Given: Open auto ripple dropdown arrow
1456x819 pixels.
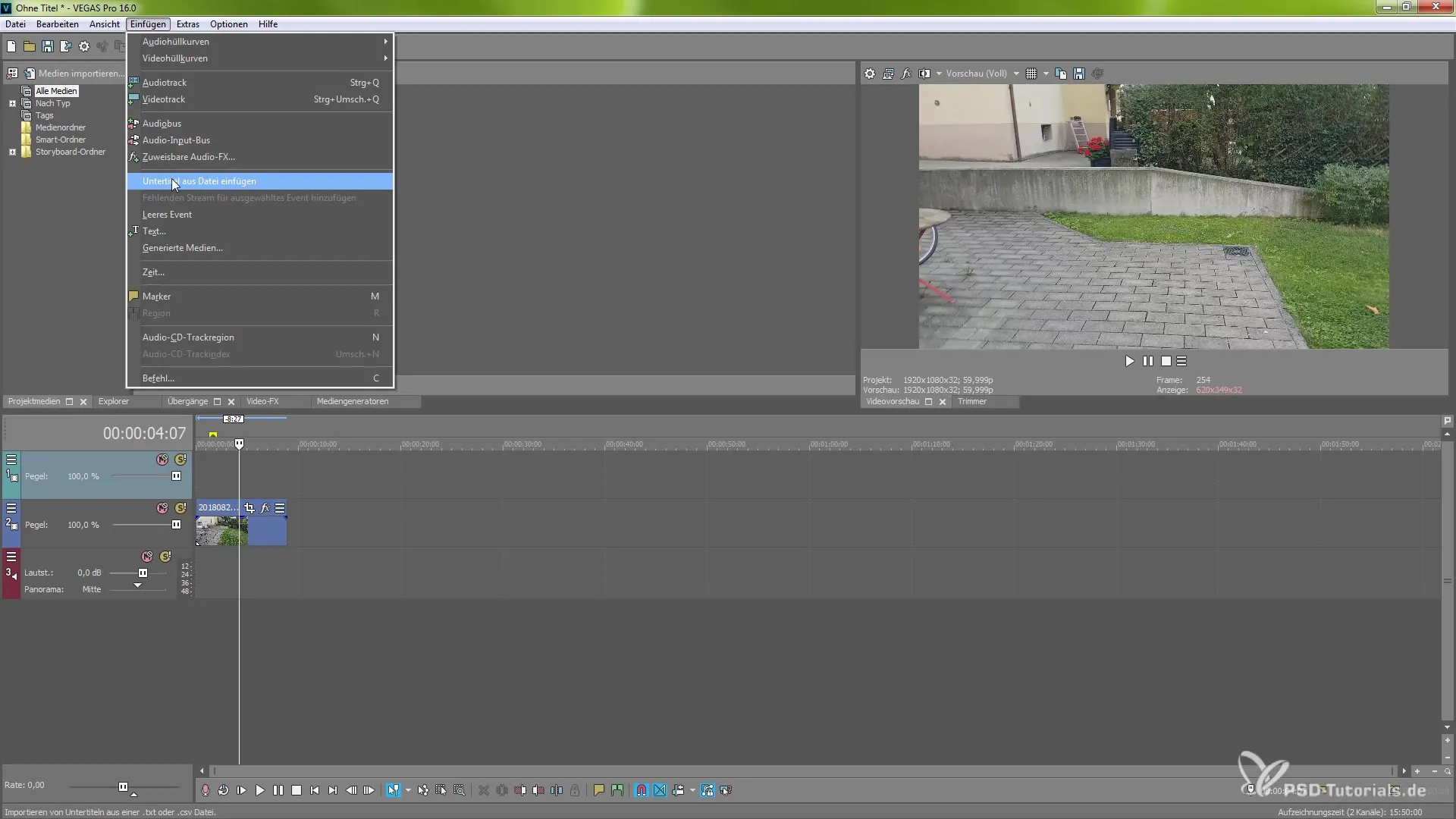Looking at the screenshot, I should pyautogui.click(x=692, y=790).
